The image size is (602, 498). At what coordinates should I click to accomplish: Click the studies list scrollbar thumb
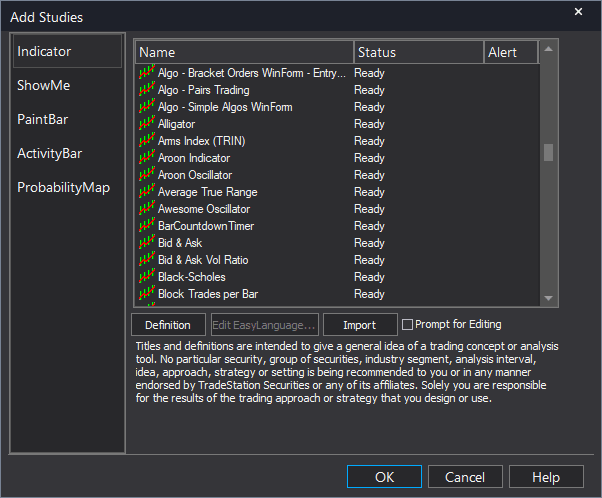click(549, 152)
